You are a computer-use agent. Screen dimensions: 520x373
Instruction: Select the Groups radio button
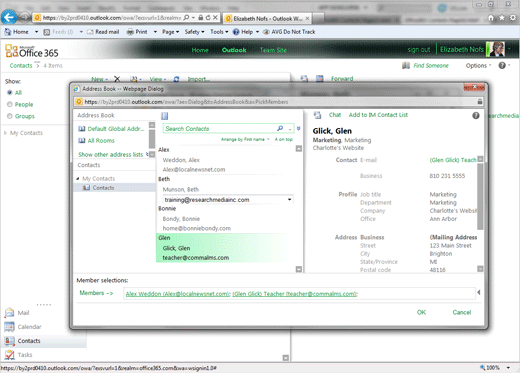point(10,116)
